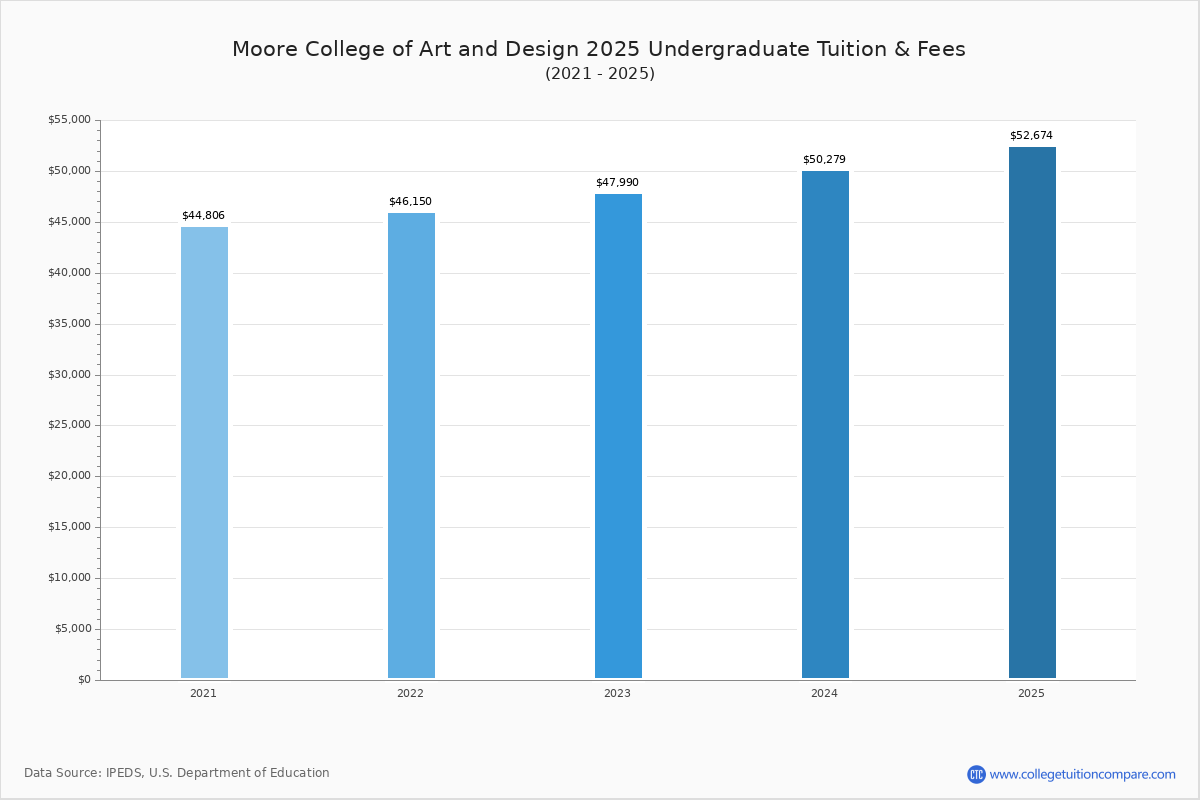Click the 2023 tuition bar
The width and height of the screenshot is (1200, 800).
618,436
